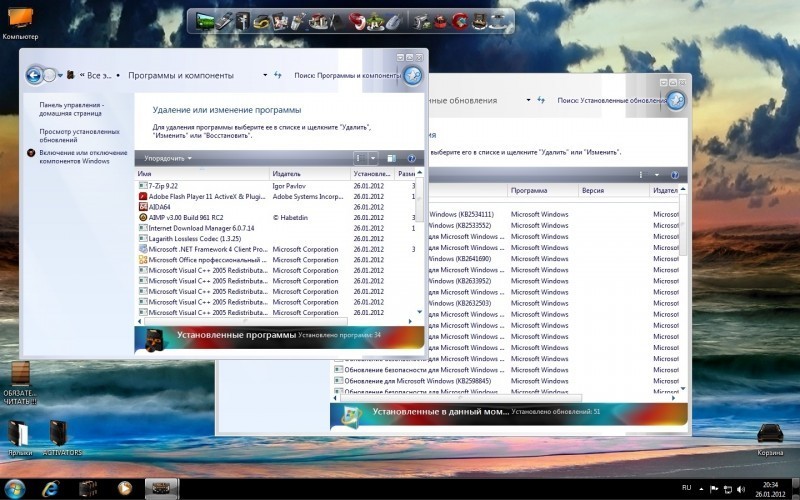
Task: Sort updates by Версия column
Action: coord(614,190)
